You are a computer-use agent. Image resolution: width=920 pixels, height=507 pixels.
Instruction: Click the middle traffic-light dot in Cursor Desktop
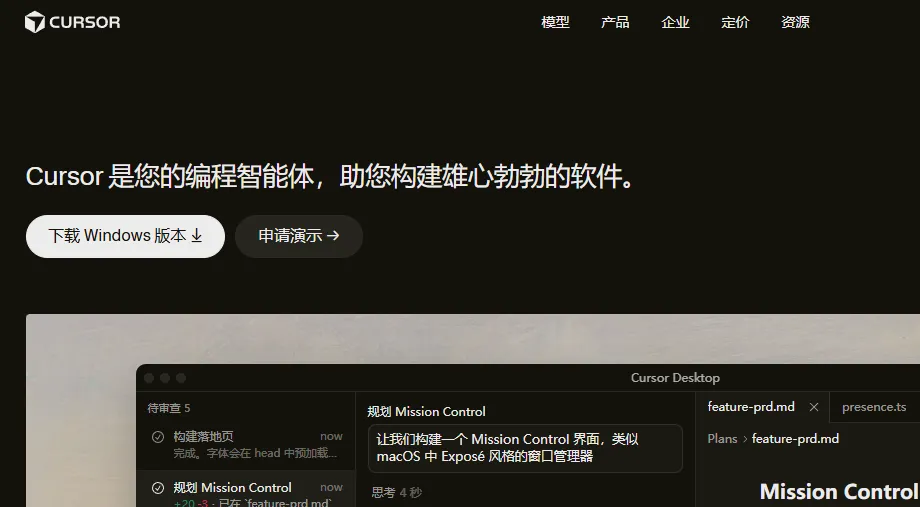[165, 378]
